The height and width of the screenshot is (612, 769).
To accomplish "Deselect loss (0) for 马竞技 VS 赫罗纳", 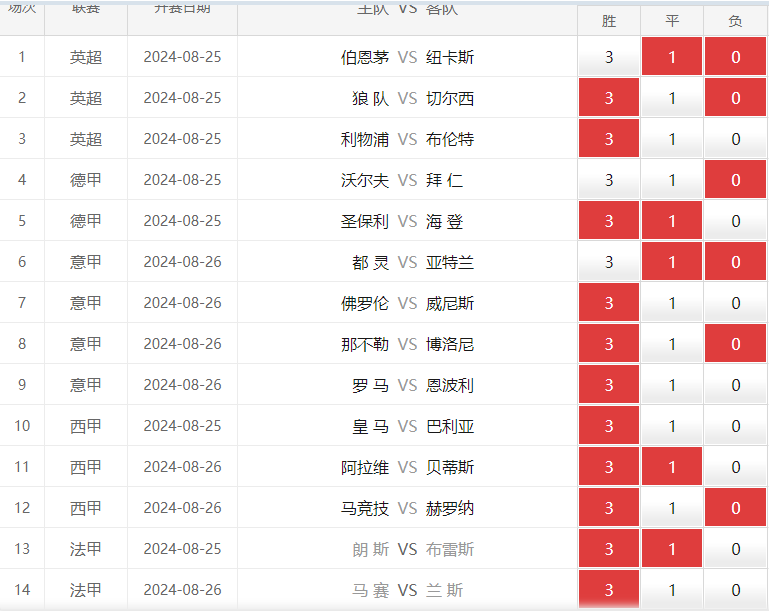I will point(735,508).
